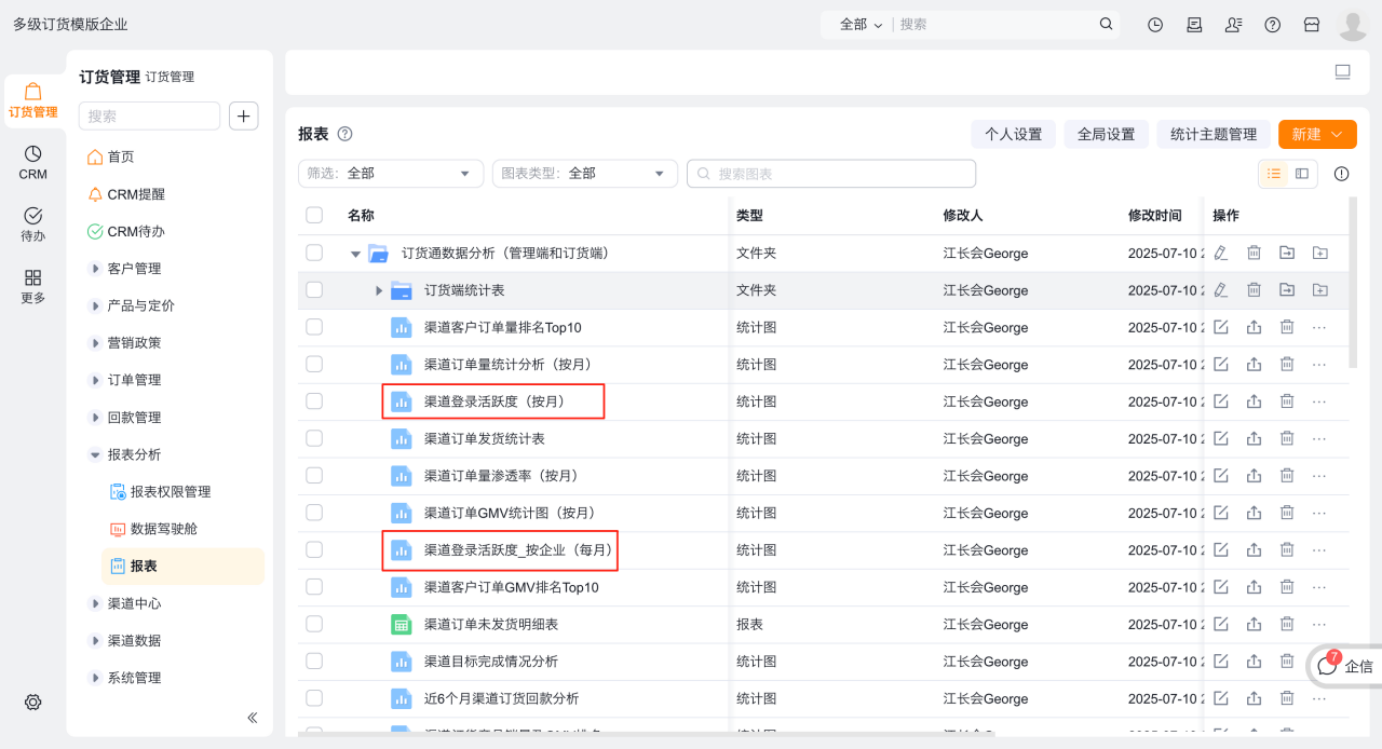Click the screen icon above the 报表 panel
This screenshot has width=1382, height=749.
pos(1342,72)
